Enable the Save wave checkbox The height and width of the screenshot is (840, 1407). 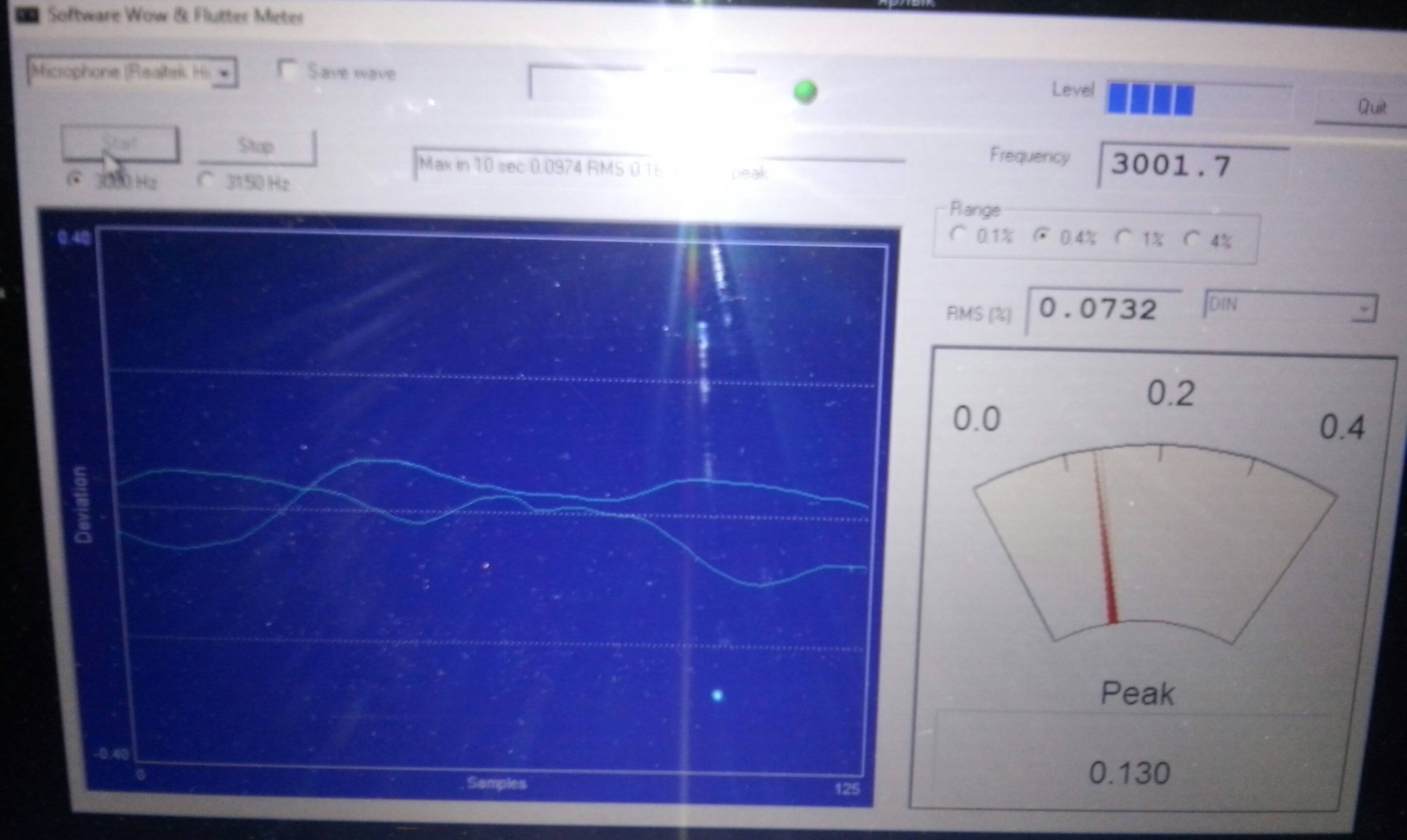(x=287, y=70)
